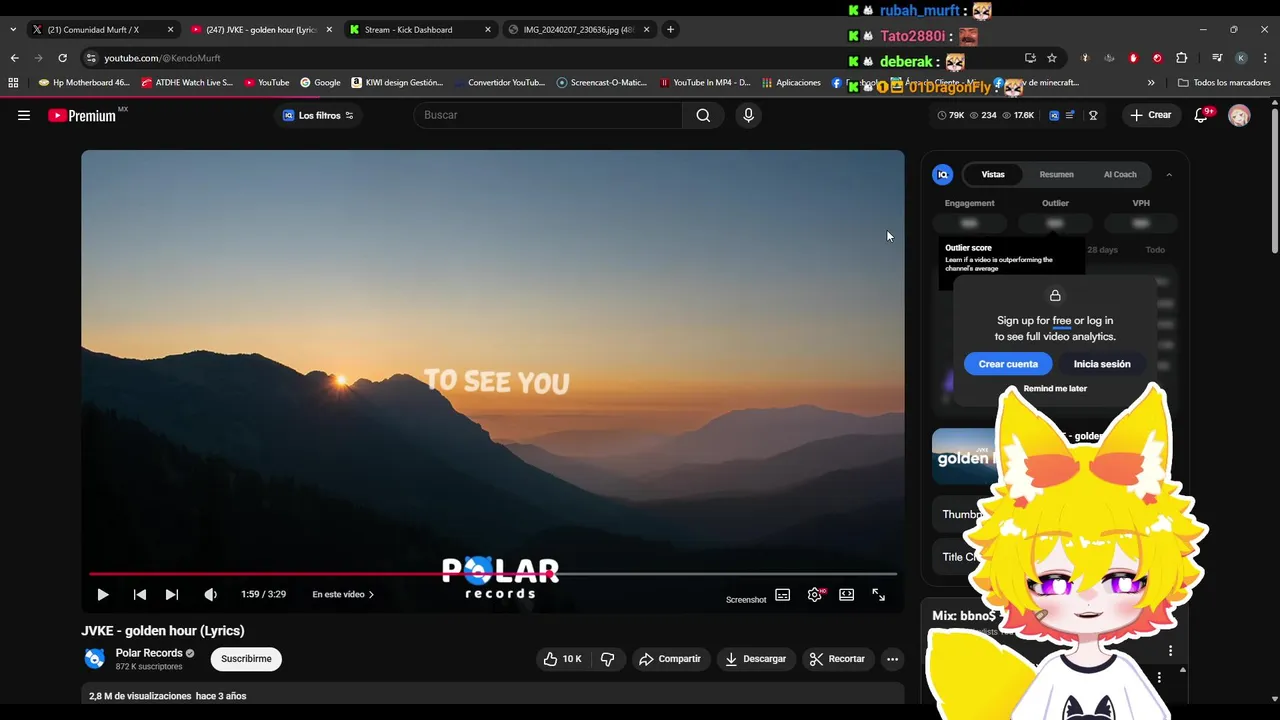This screenshot has width=1280, height=720.
Task: Open the notifications bell
Action: (x=1201, y=115)
